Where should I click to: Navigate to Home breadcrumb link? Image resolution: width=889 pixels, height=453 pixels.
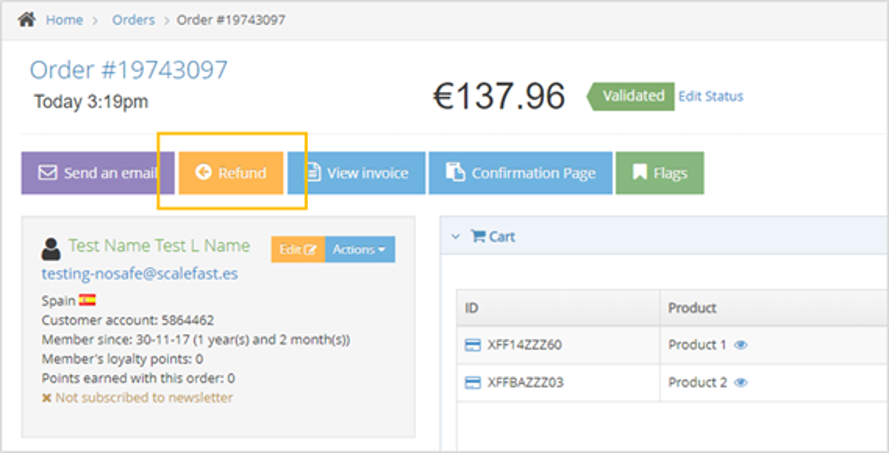(x=64, y=20)
